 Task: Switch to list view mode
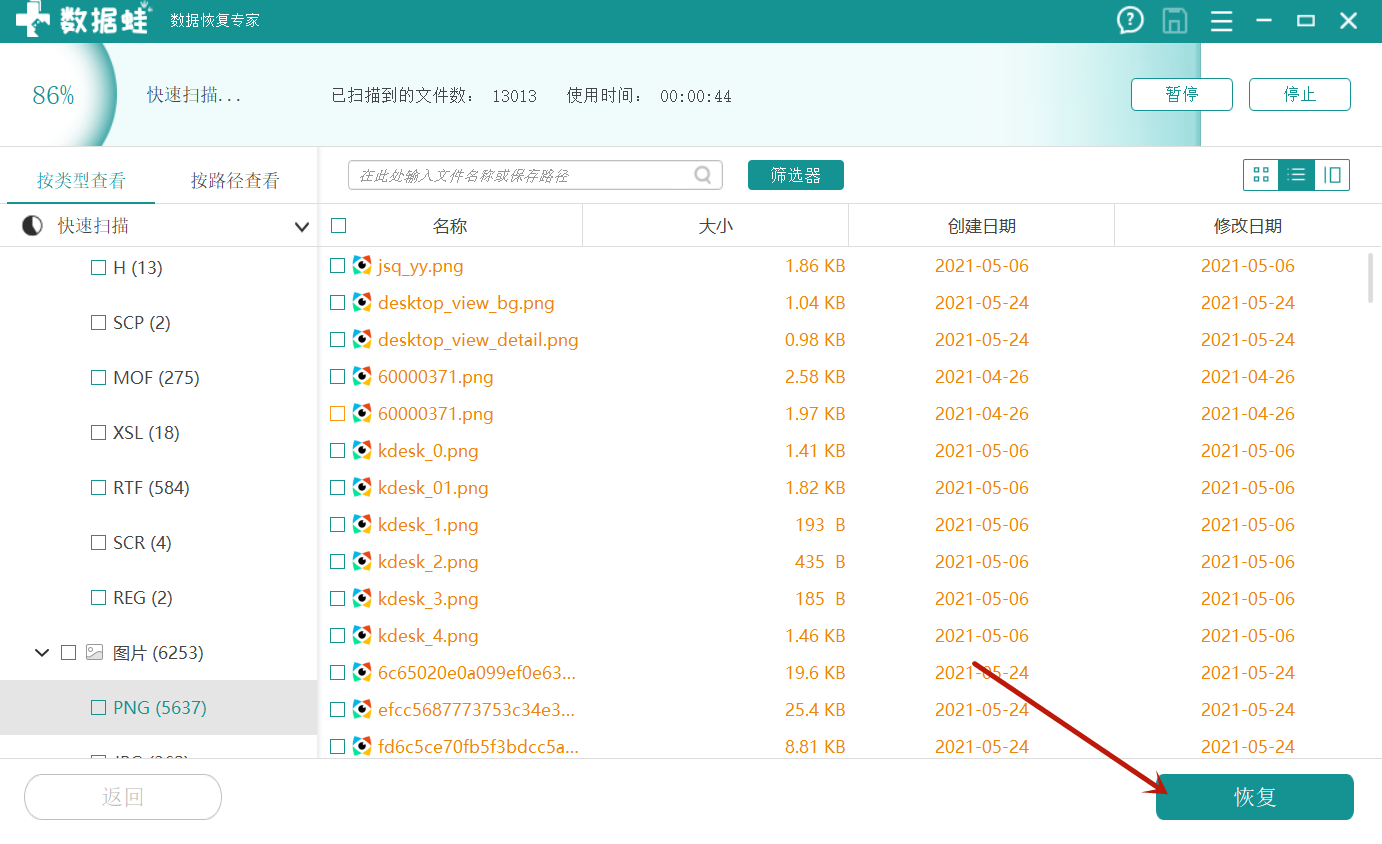click(x=1297, y=175)
